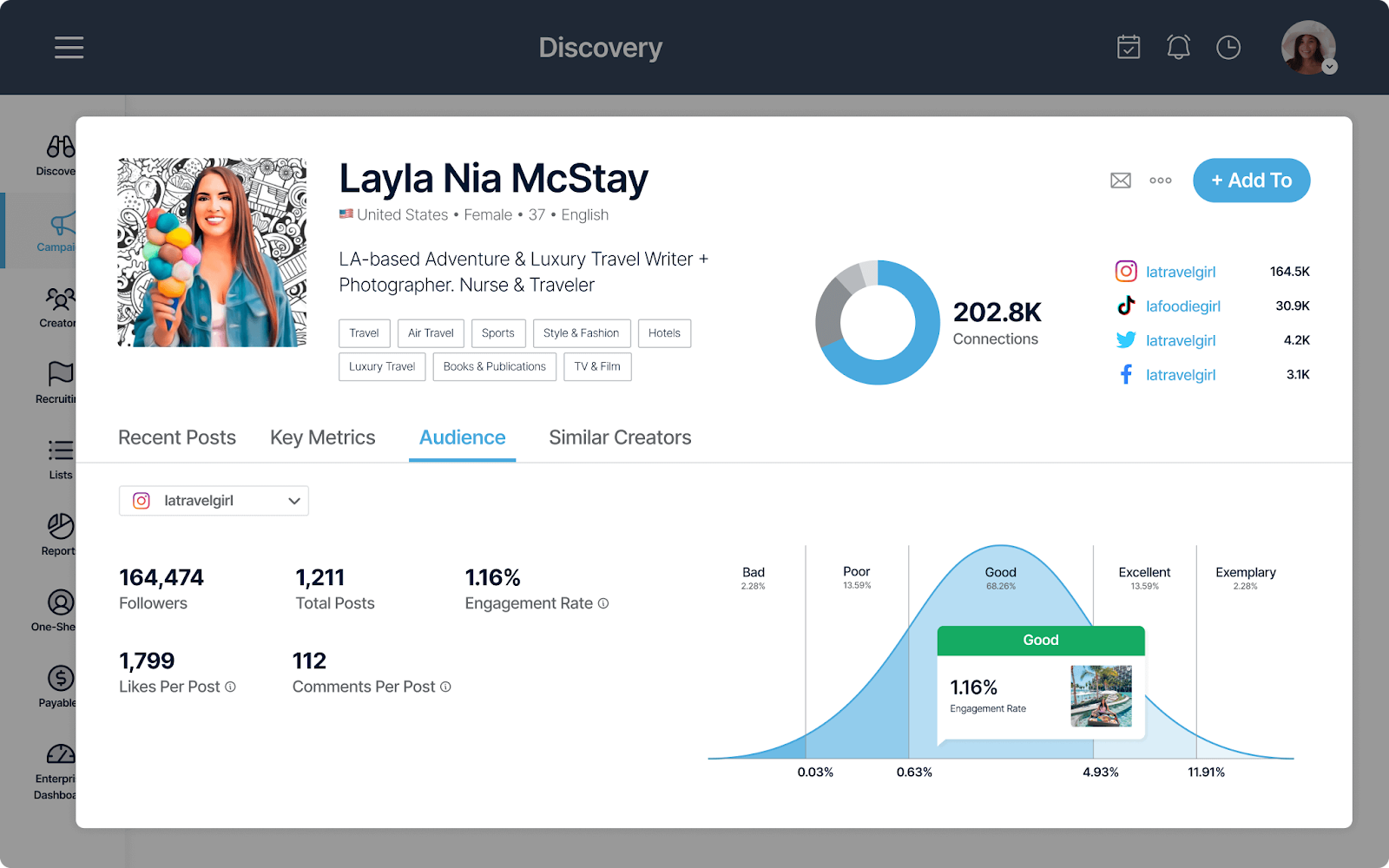This screenshot has width=1389, height=868.
Task: Click the Add To button
Action: [1251, 181]
